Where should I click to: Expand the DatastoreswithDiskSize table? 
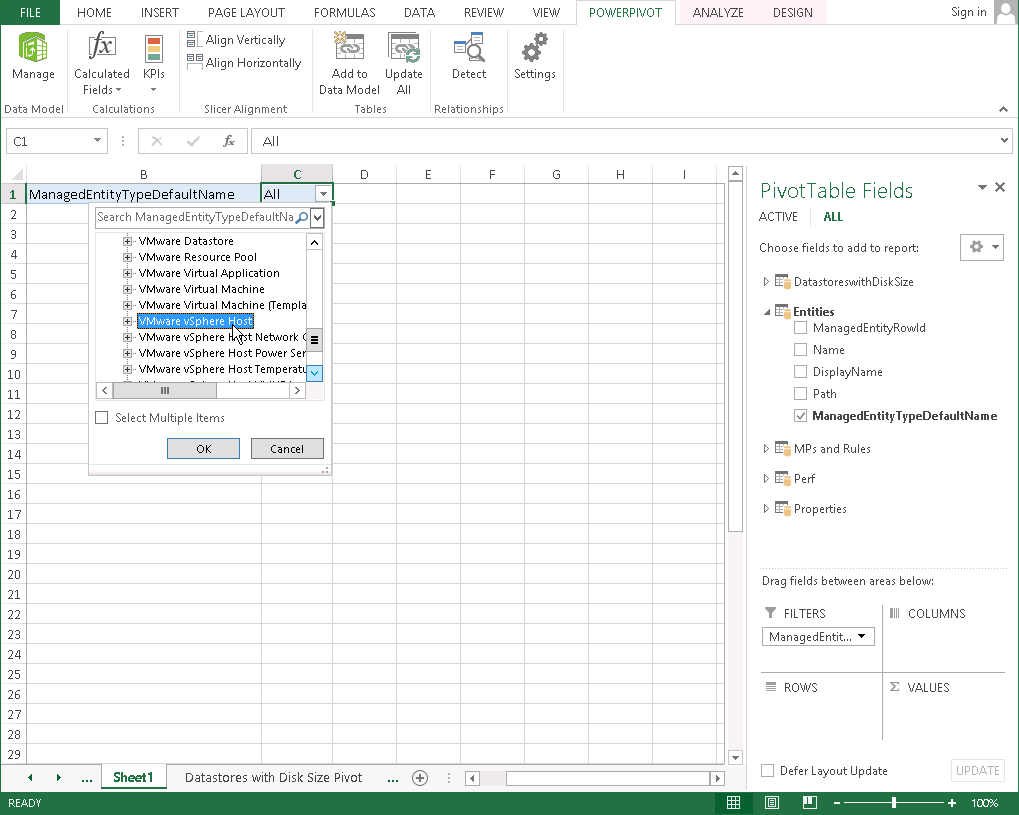[766, 281]
